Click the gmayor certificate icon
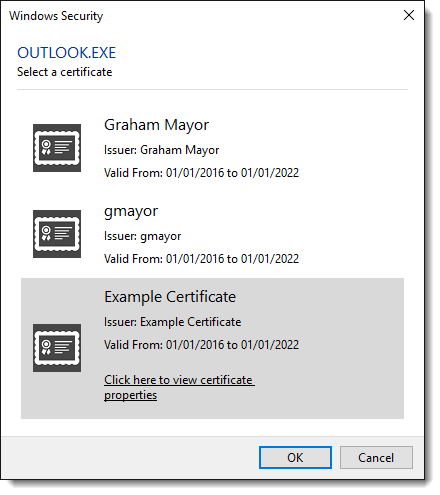 point(57,234)
